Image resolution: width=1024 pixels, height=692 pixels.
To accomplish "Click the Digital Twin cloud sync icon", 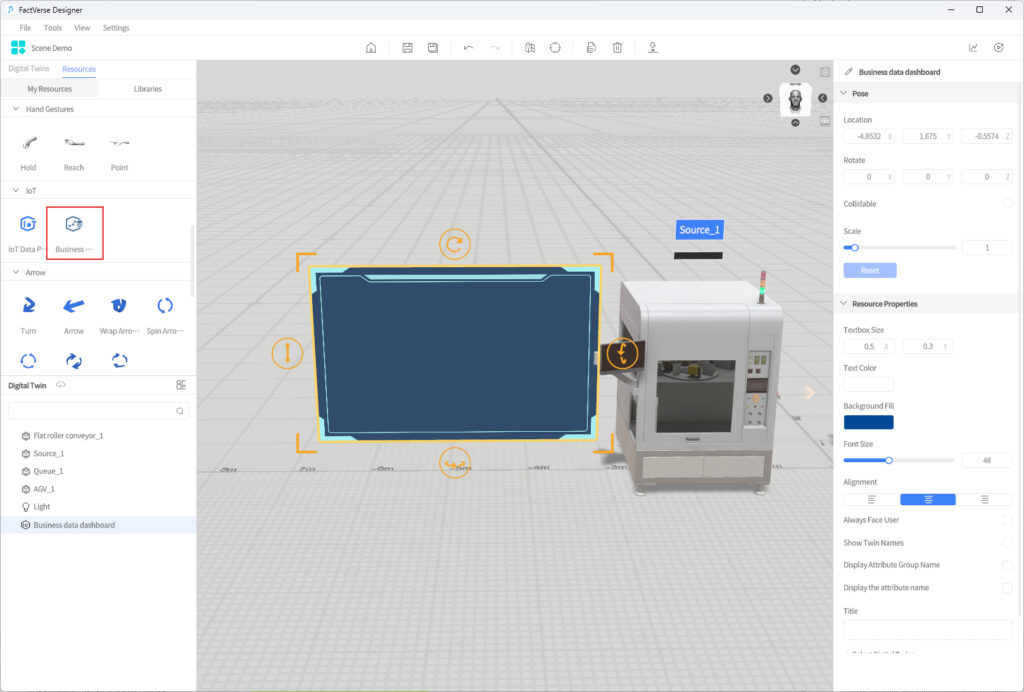I will pyautogui.click(x=61, y=385).
